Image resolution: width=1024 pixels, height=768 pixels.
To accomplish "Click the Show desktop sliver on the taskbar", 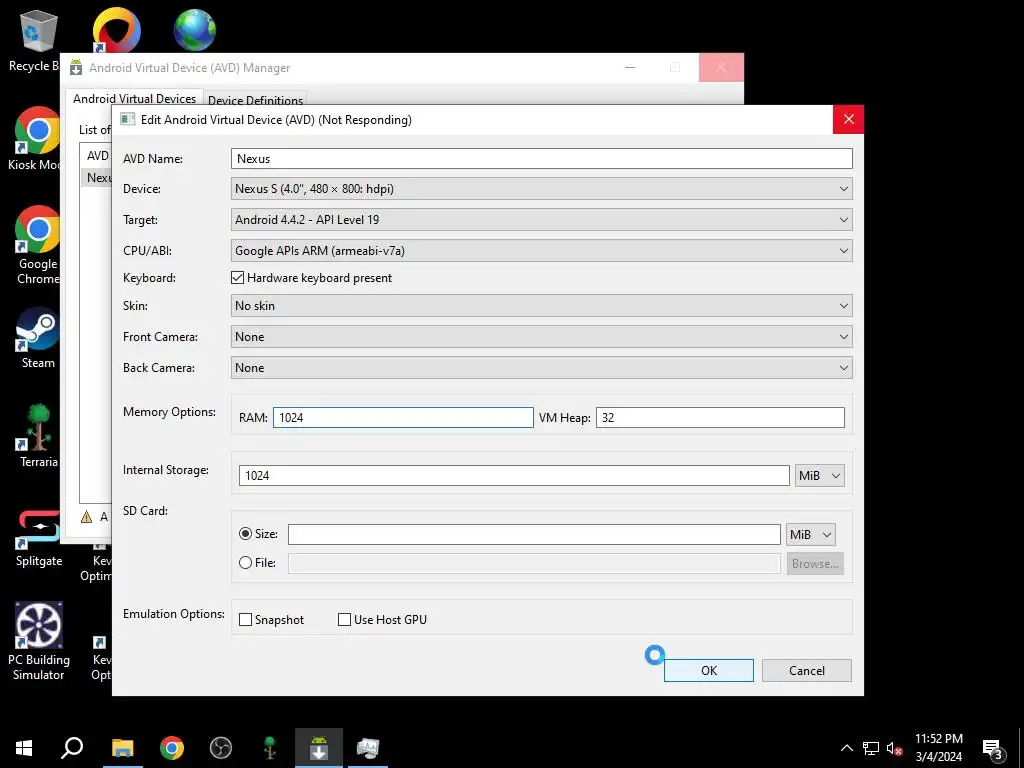I will tap(1021, 748).
